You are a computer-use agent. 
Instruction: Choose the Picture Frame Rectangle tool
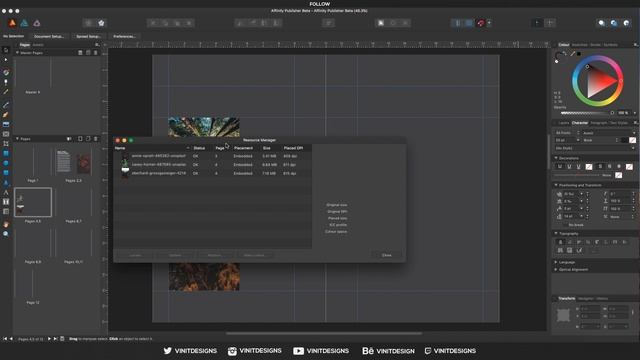(6, 134)
